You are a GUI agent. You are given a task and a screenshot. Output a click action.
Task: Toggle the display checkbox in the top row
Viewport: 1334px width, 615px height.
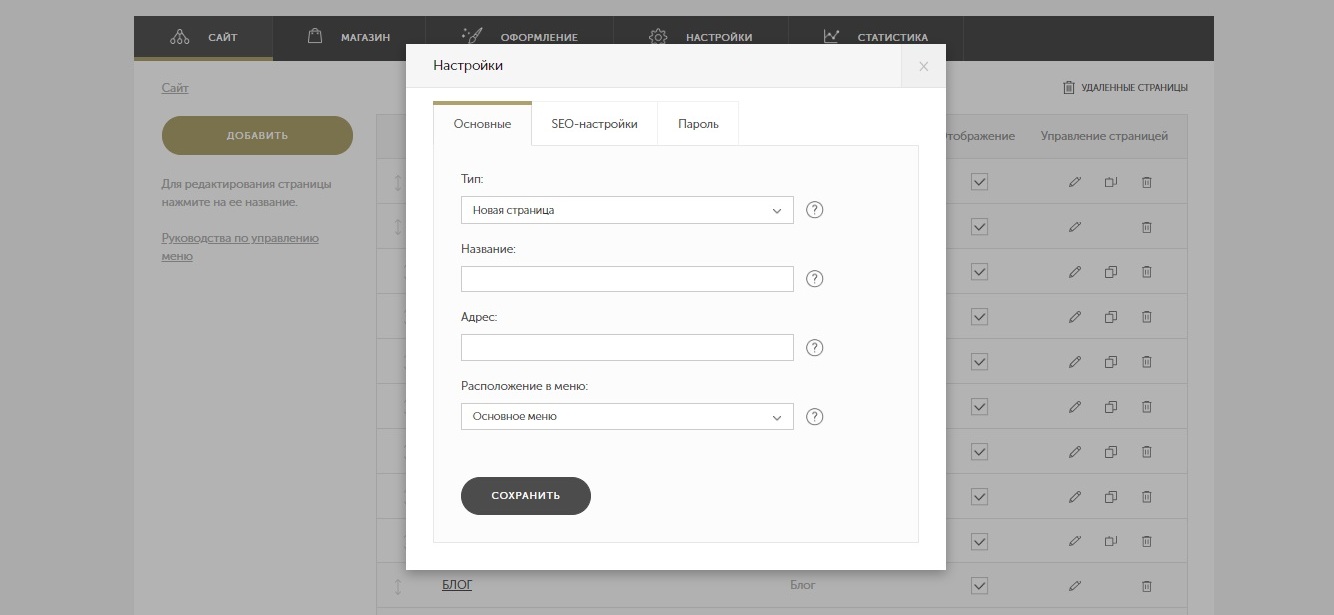click(x=979, y=182)
